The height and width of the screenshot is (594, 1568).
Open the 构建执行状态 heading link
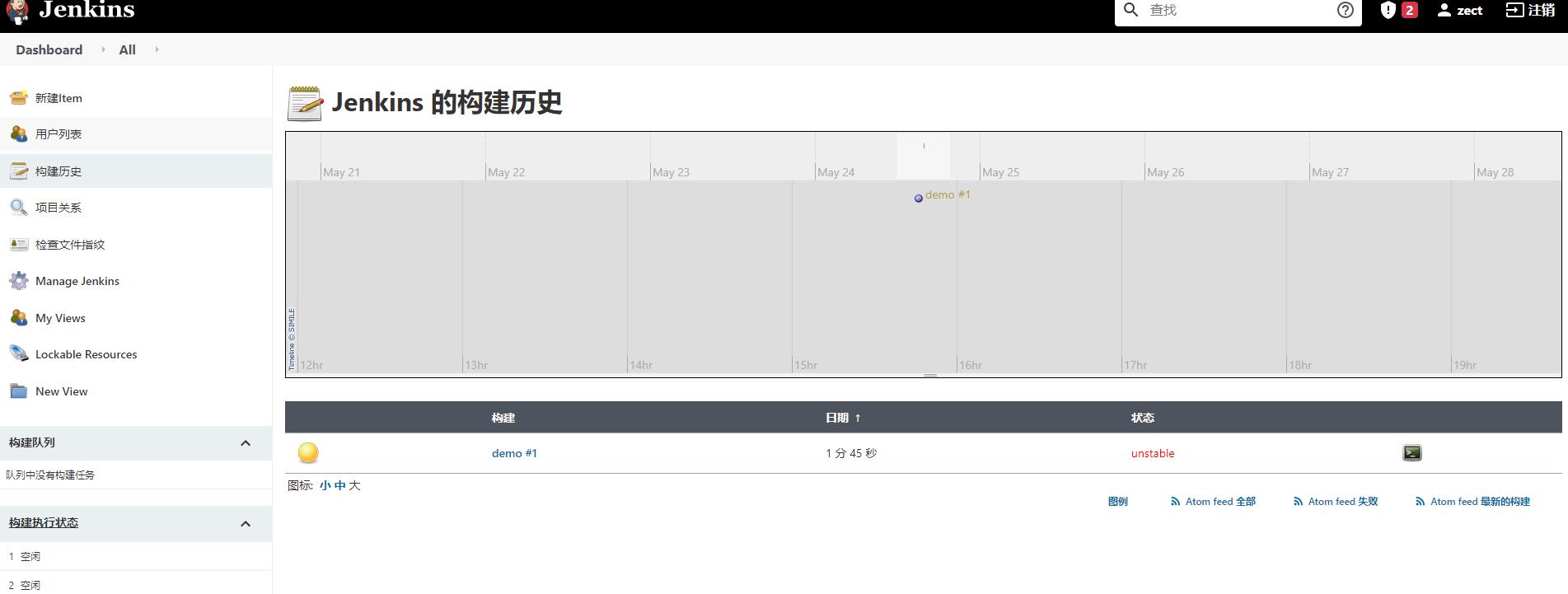[x=44, y=522]
